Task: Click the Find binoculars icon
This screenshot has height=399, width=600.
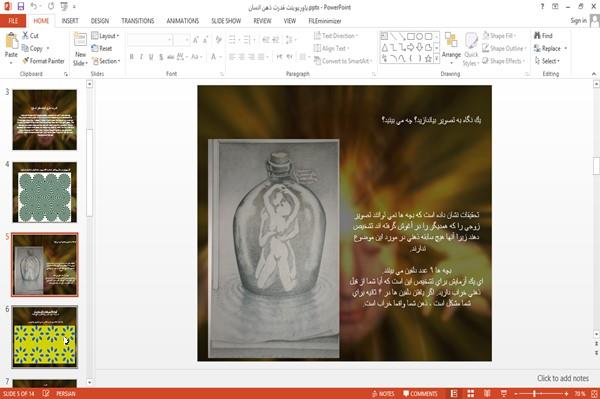Action: [x=543, y=36]
